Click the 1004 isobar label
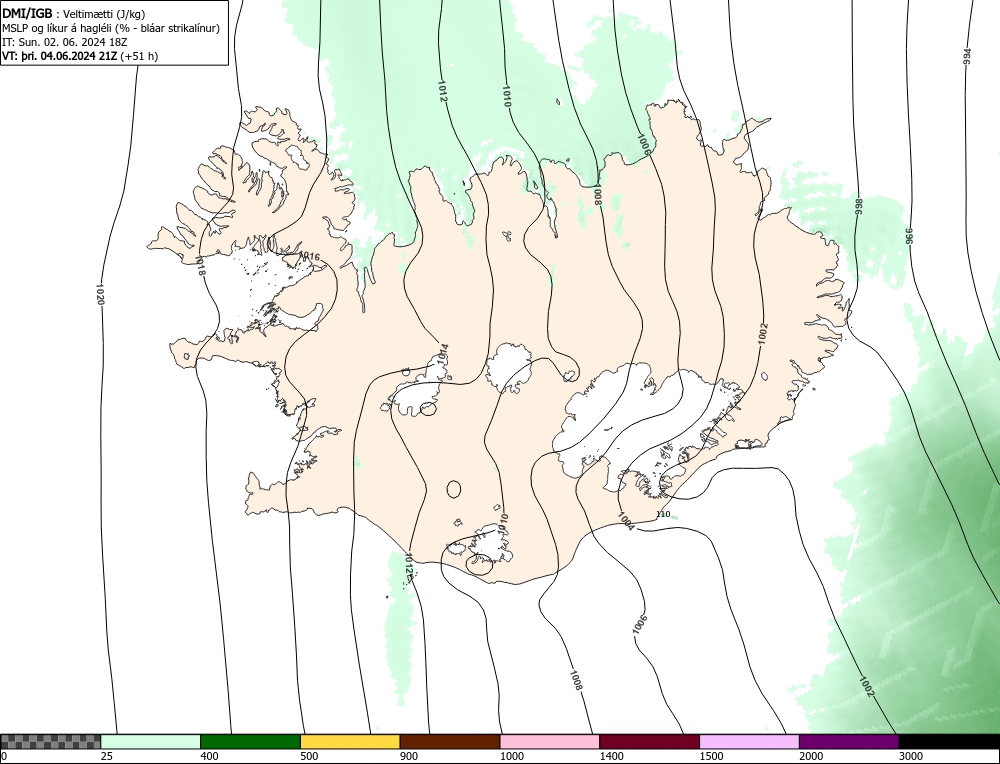 [x=626, y=521]
